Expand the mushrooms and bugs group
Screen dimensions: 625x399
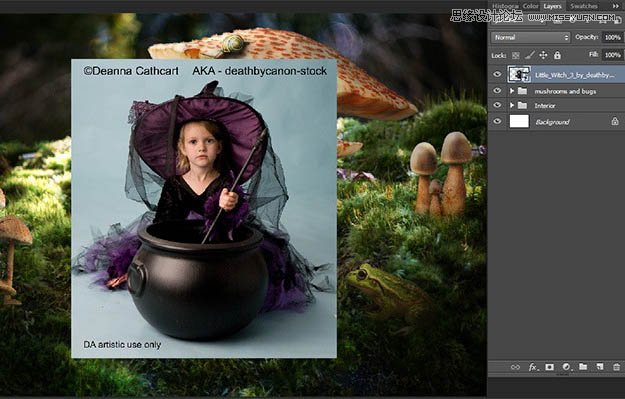pyautogui.click(x=512, y=91)
